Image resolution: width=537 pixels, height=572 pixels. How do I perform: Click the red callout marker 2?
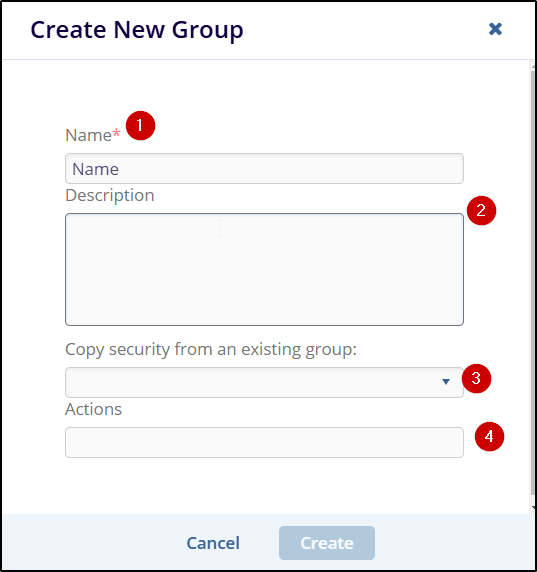coord(481,210)
